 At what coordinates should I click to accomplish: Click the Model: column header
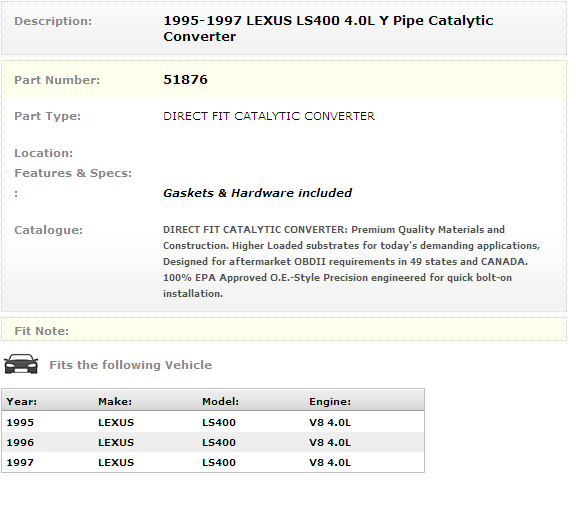[x=221, y=402]
